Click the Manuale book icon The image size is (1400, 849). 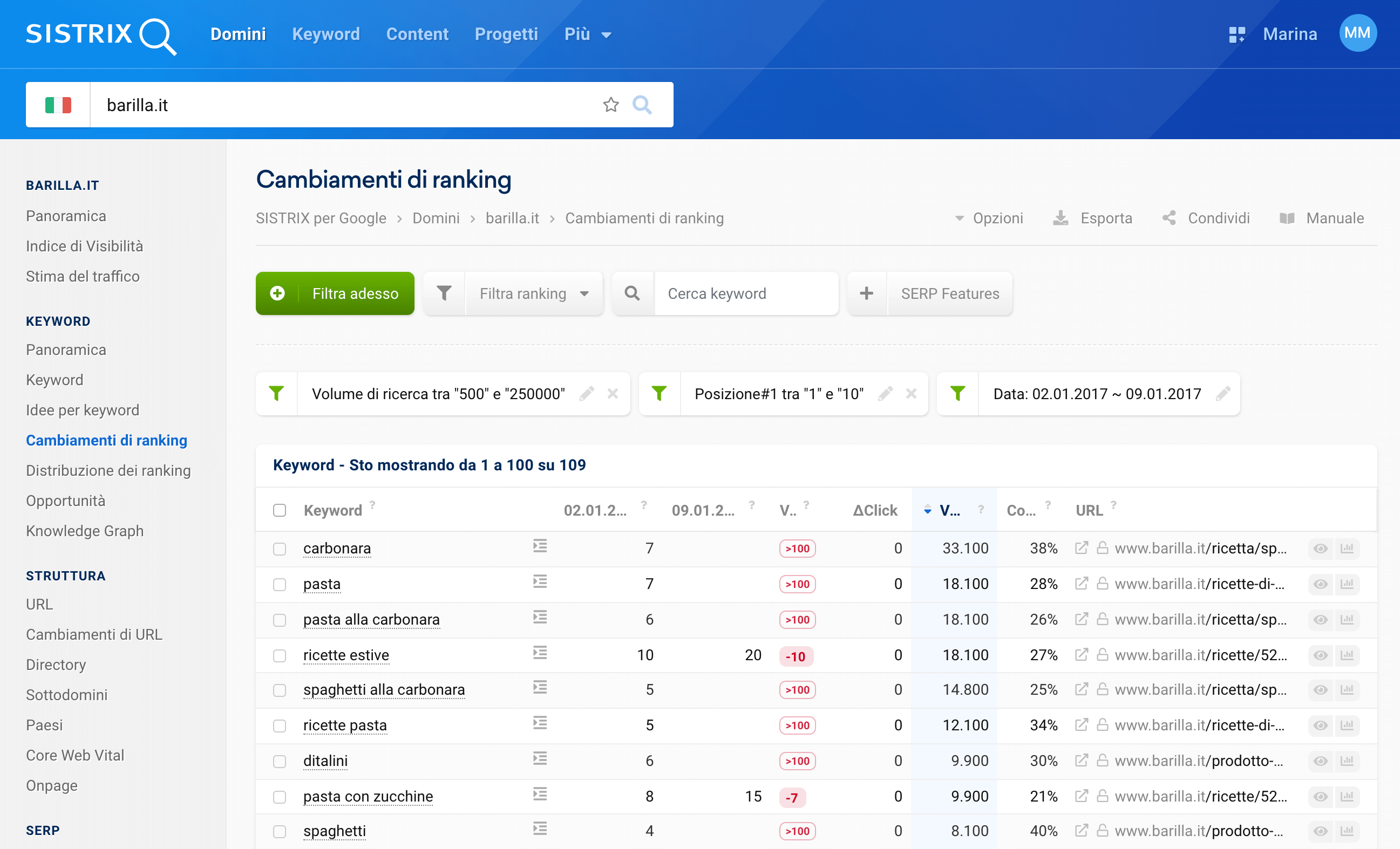coord(1287,218)
